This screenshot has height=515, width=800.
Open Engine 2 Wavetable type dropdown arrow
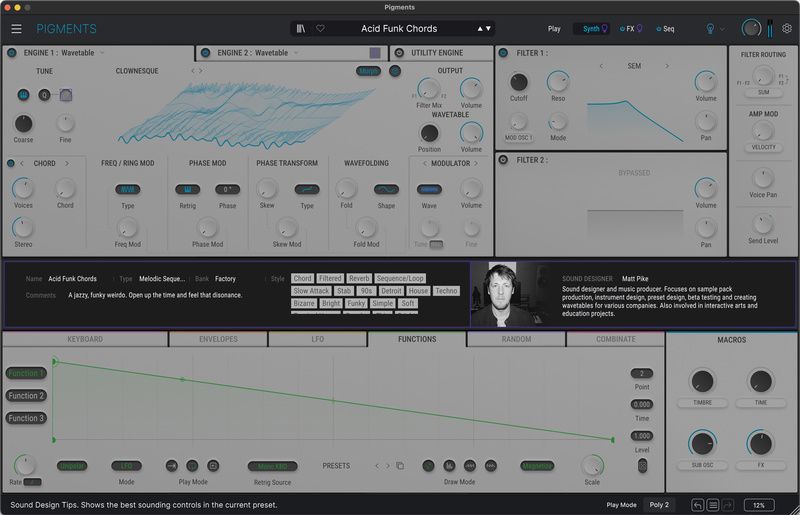pos(296,53)
